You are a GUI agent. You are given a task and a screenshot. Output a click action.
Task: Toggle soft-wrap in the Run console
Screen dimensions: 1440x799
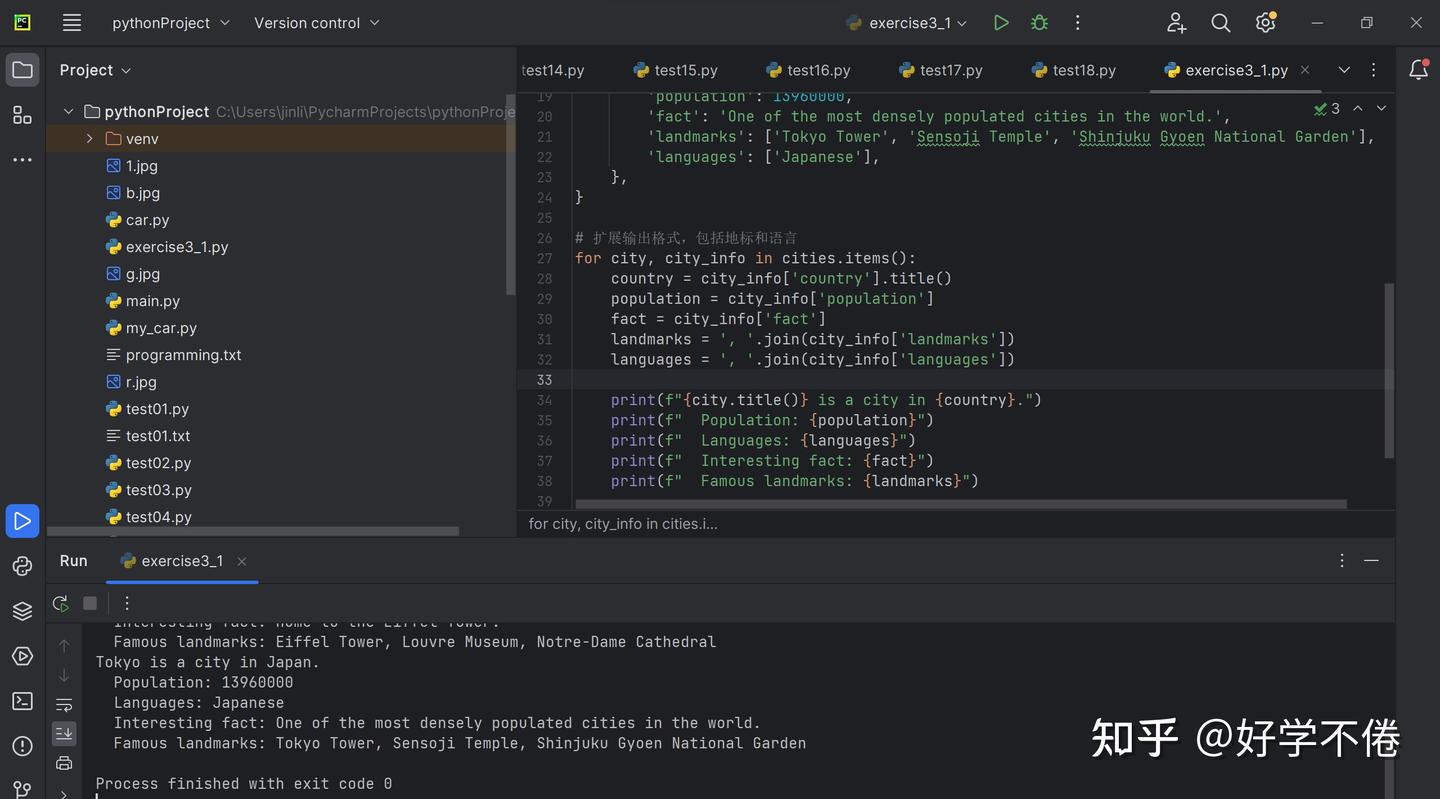coord(64,705)
